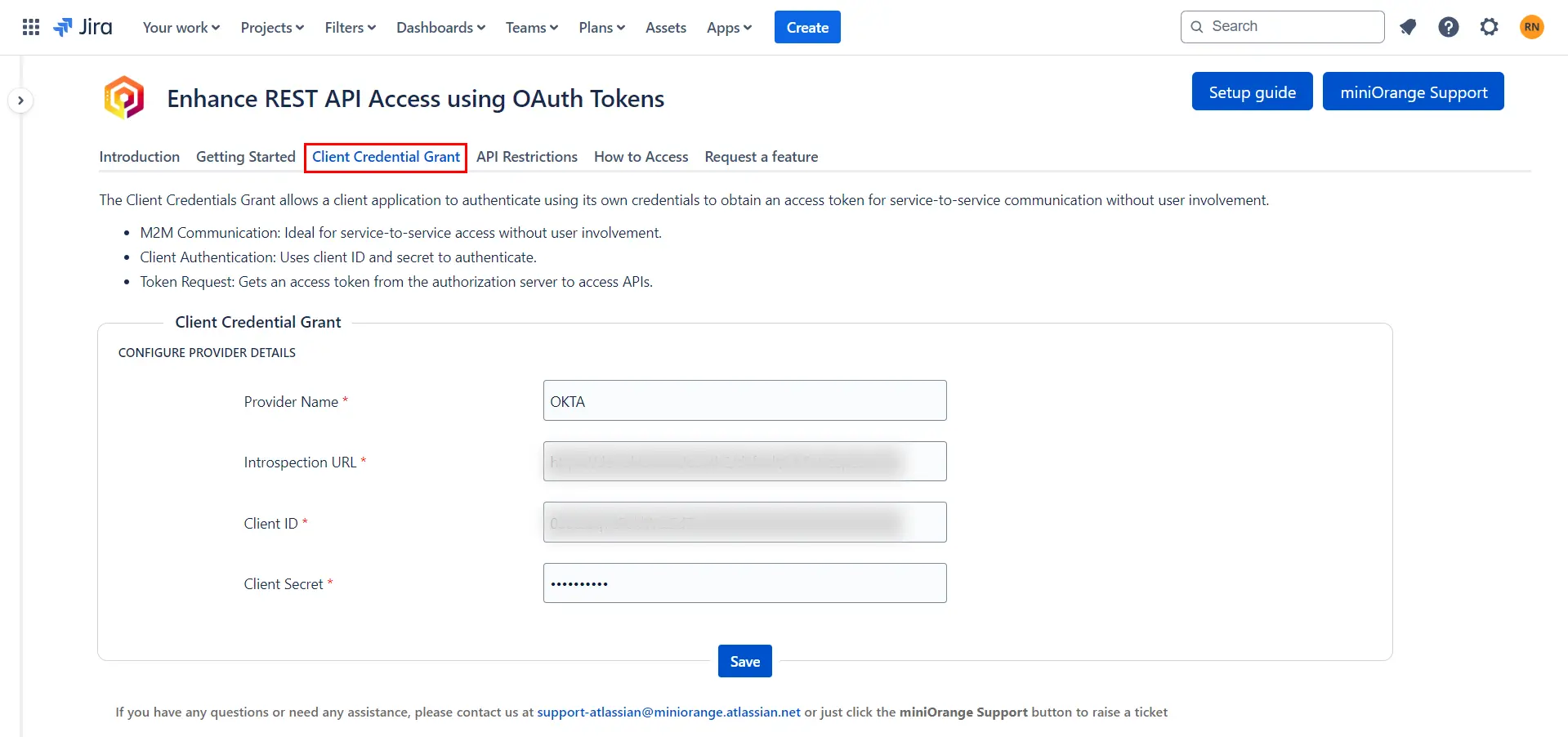Click the CONFIGURE PROVIDER DETAILS heading
1568x737 pixels.
(x=207, y=353)
